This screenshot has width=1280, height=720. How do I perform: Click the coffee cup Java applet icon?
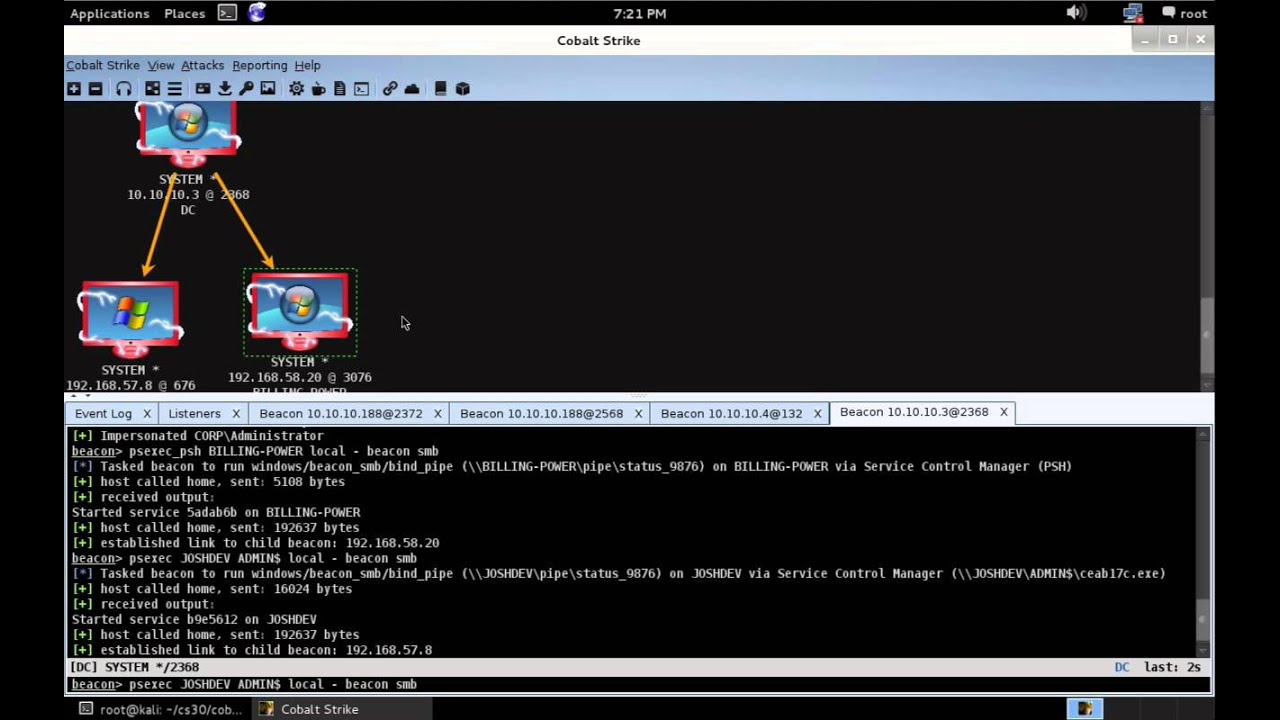318,89
